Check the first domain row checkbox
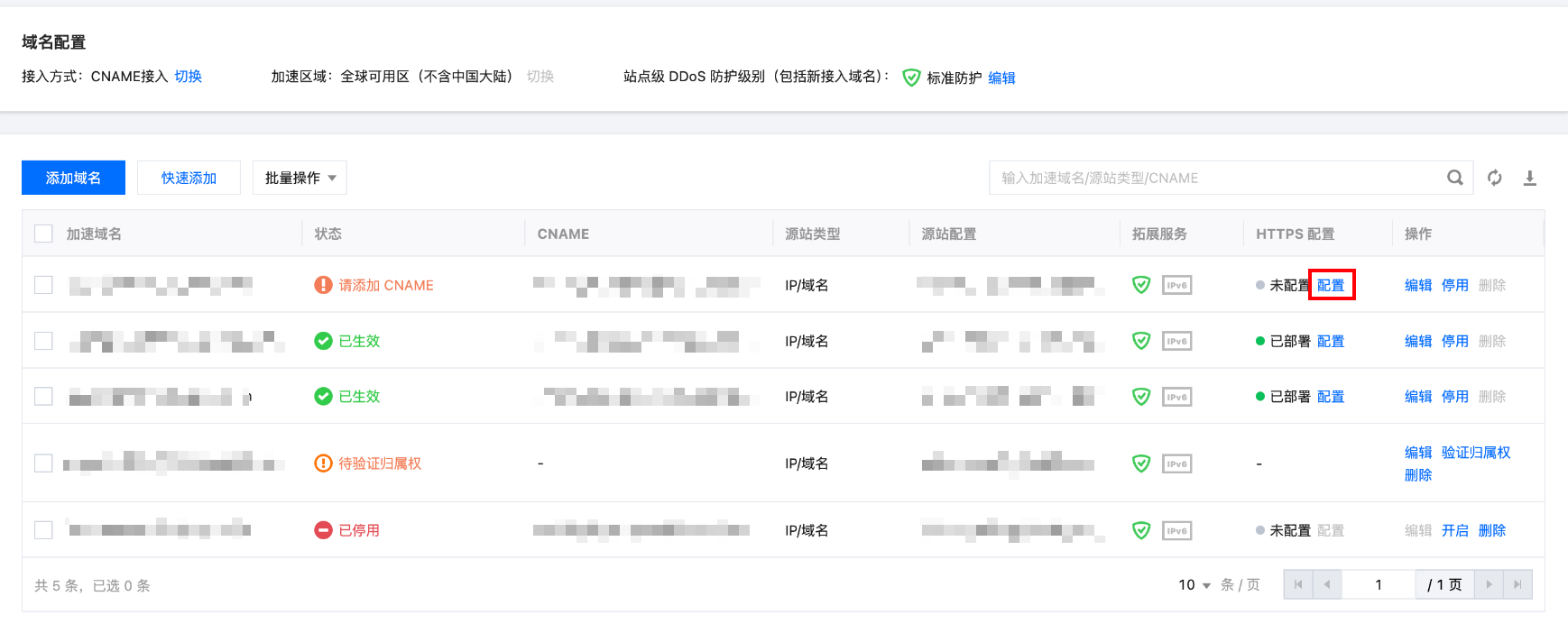Screen dimensions: 1568x633 pos(43,285)
